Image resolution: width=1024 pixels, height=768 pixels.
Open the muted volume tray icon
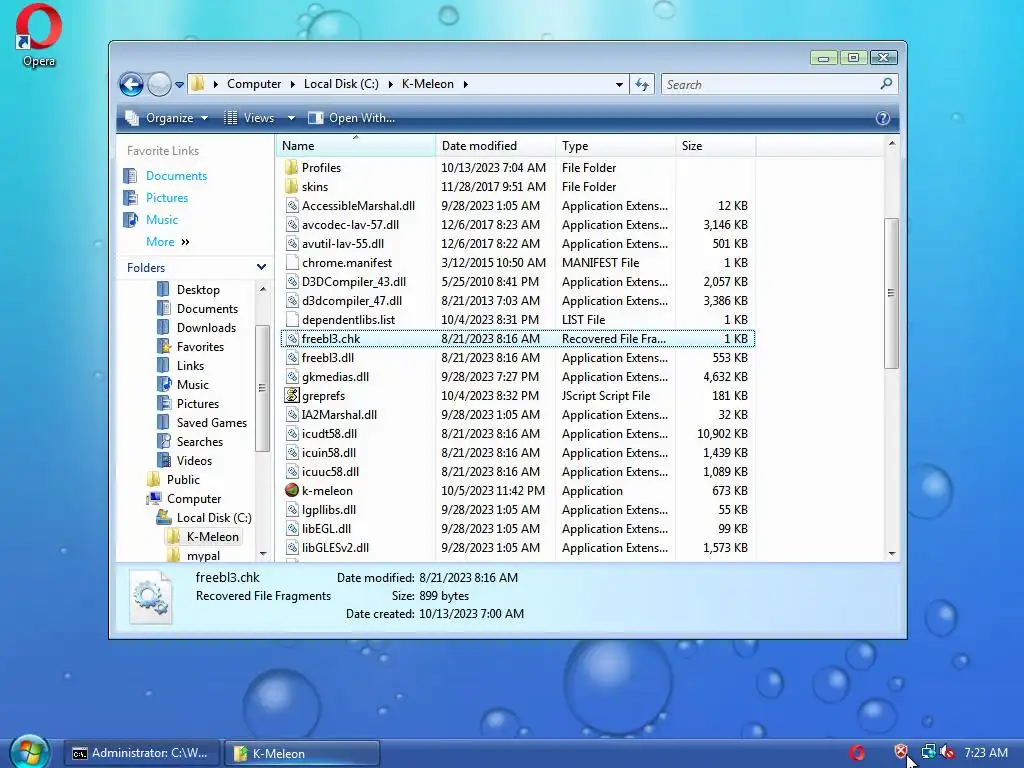(x=947, y=753)
